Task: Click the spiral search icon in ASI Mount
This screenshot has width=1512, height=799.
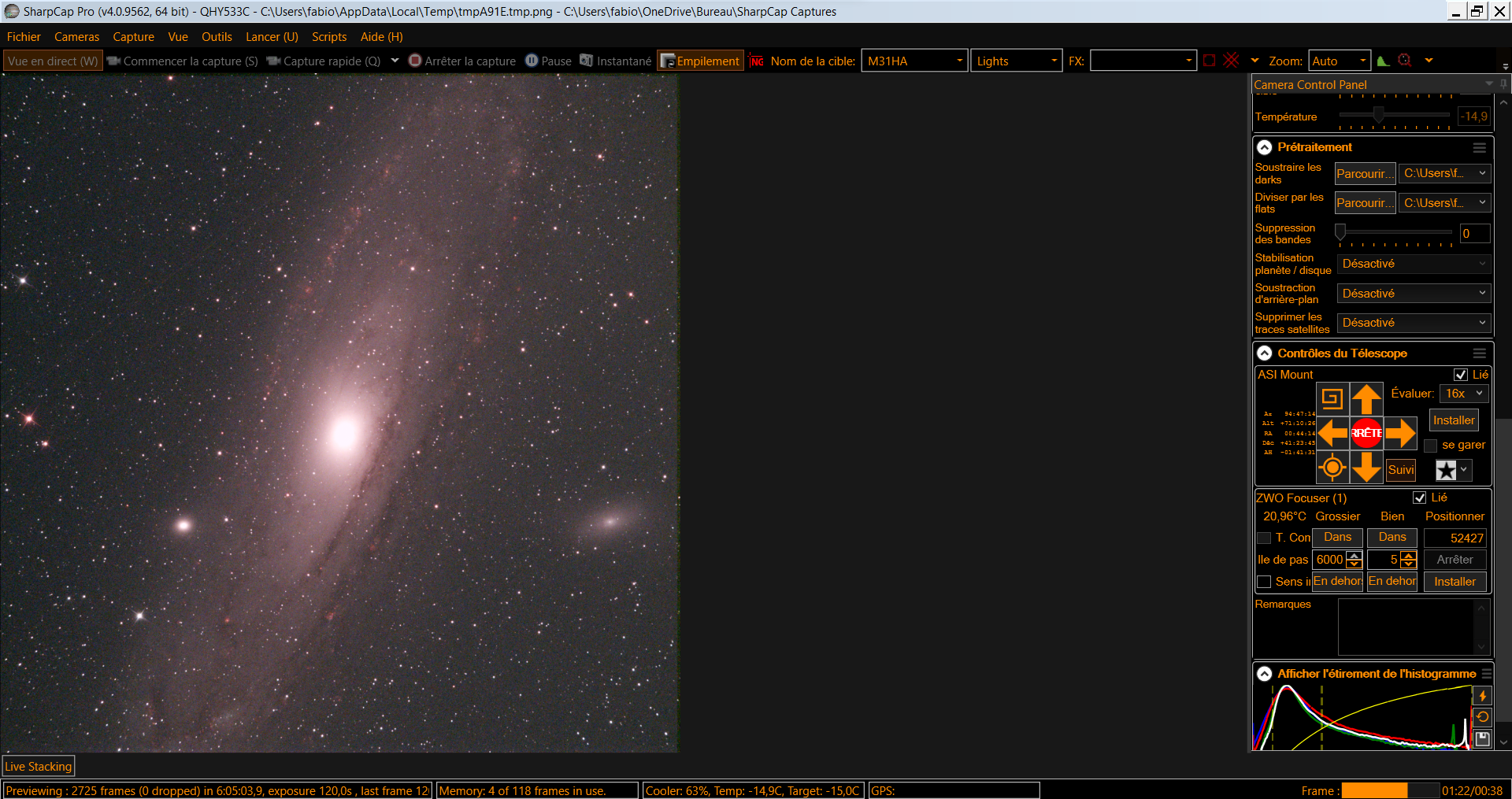Action: click(1332, 399)
